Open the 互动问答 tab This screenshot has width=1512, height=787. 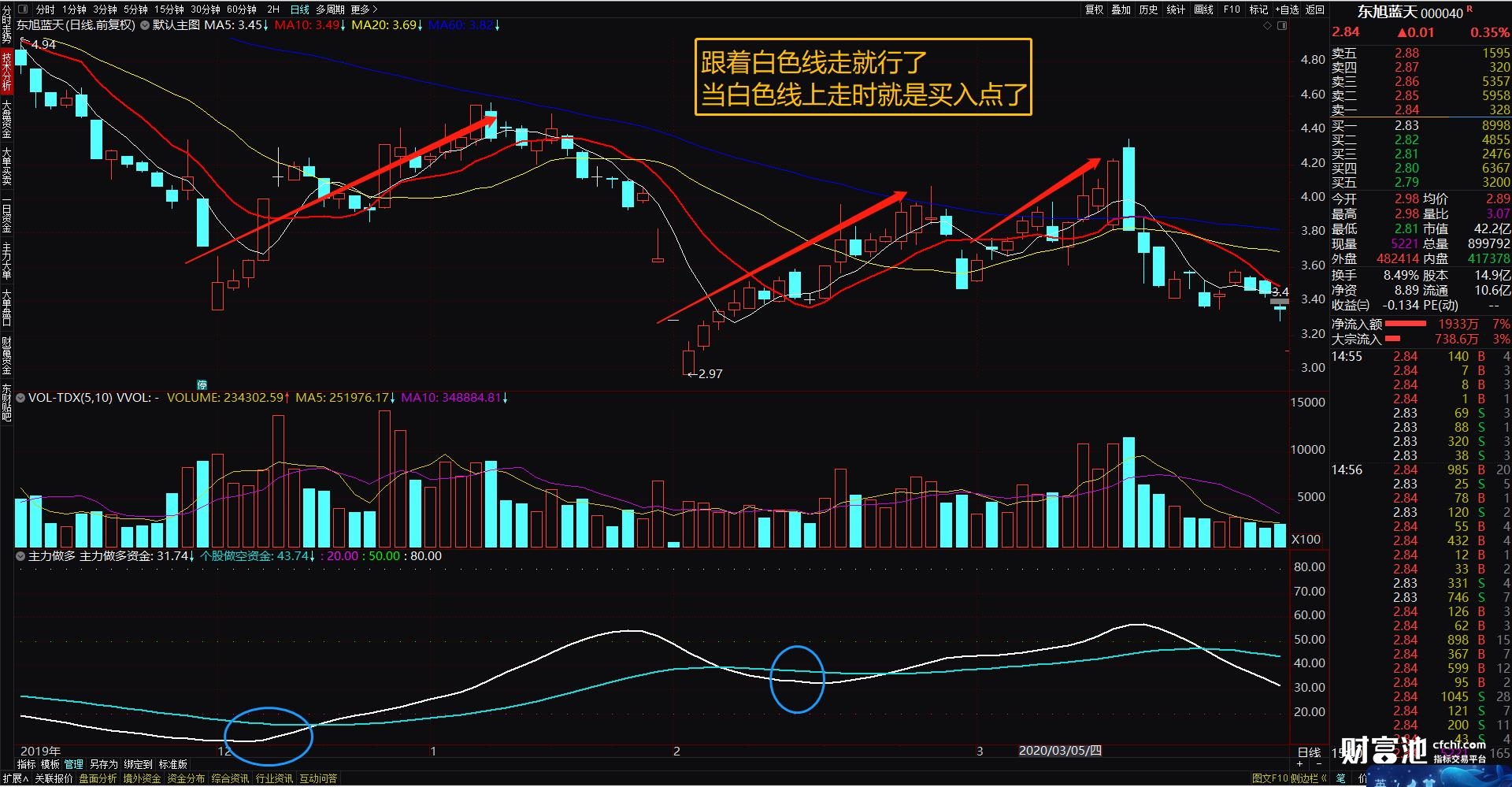(x=318, y=778)
